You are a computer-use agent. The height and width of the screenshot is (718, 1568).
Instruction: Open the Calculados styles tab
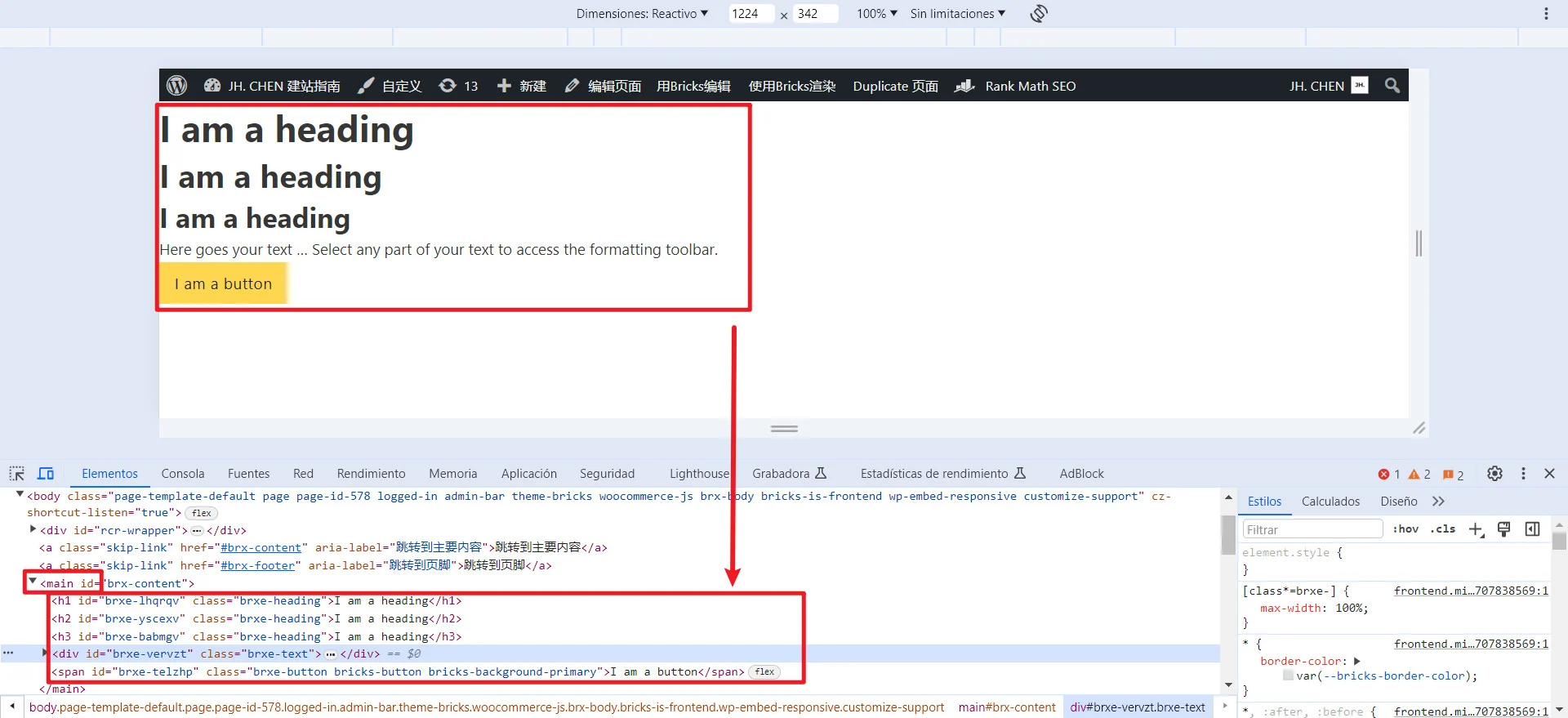pos(1330,502)
